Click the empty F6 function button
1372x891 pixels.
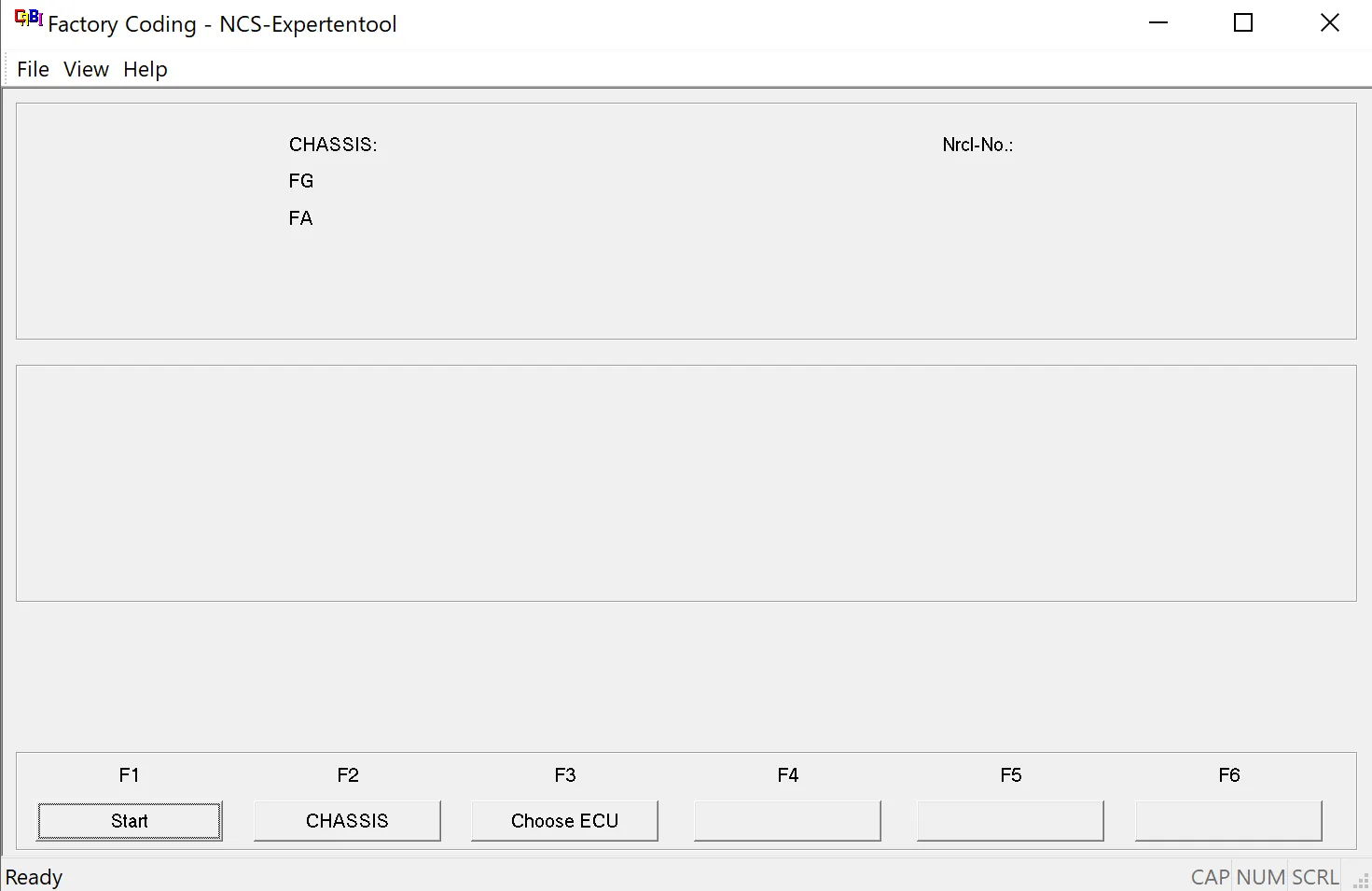[1228, 821]
